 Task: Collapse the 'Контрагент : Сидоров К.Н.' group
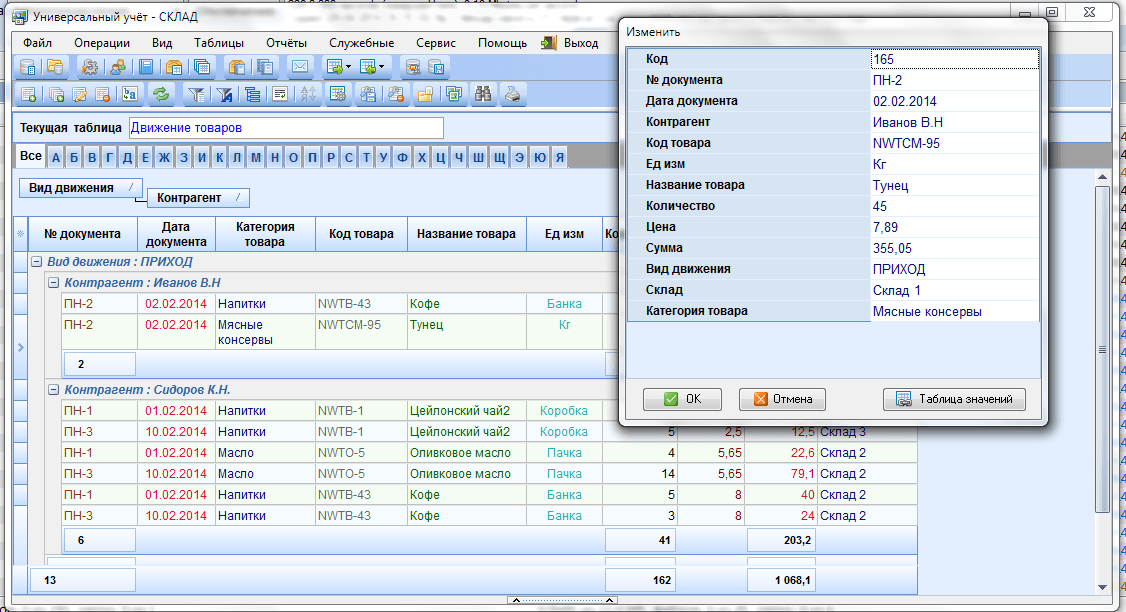[54, 390]
